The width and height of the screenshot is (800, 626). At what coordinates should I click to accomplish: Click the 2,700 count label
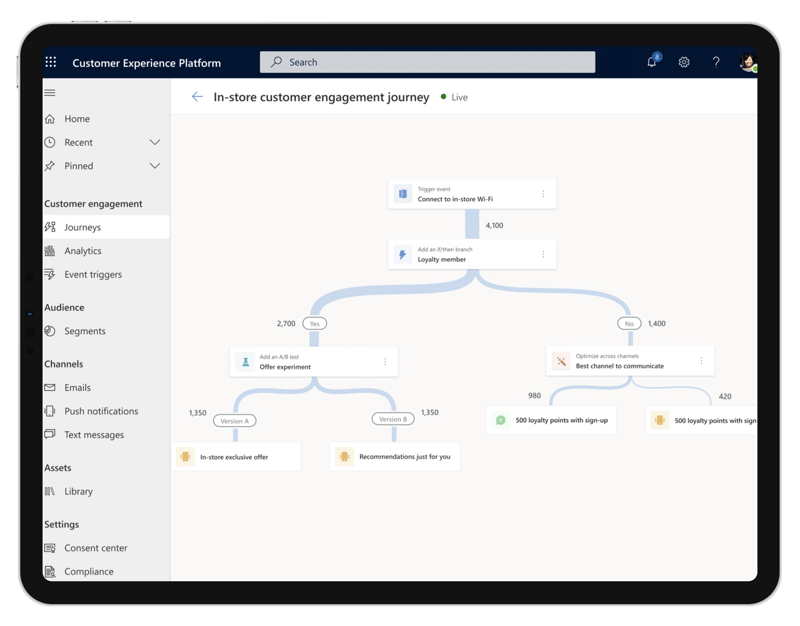tap(286, 323)
